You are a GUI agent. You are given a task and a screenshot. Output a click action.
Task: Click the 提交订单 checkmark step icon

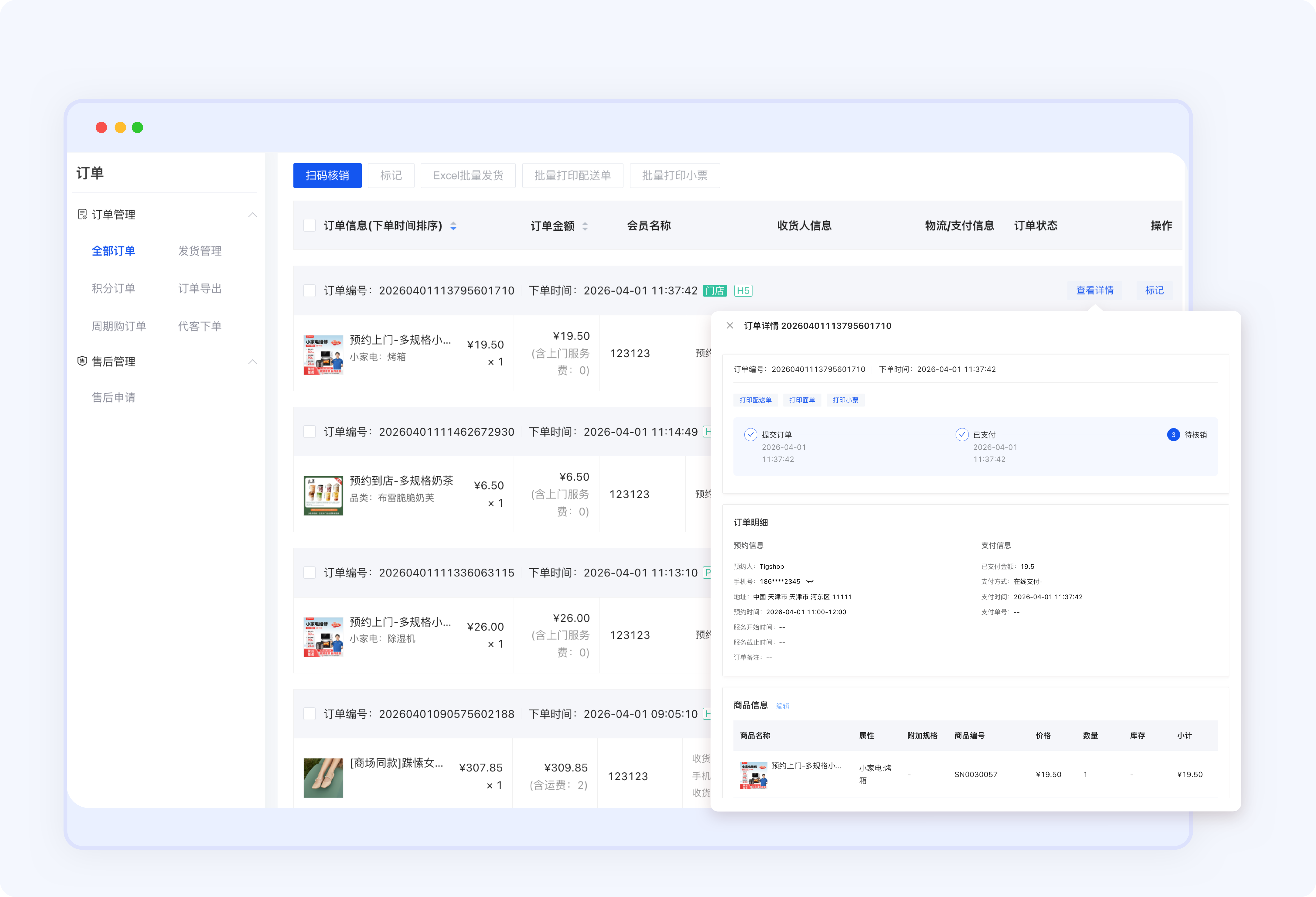[x=750, y=434]
